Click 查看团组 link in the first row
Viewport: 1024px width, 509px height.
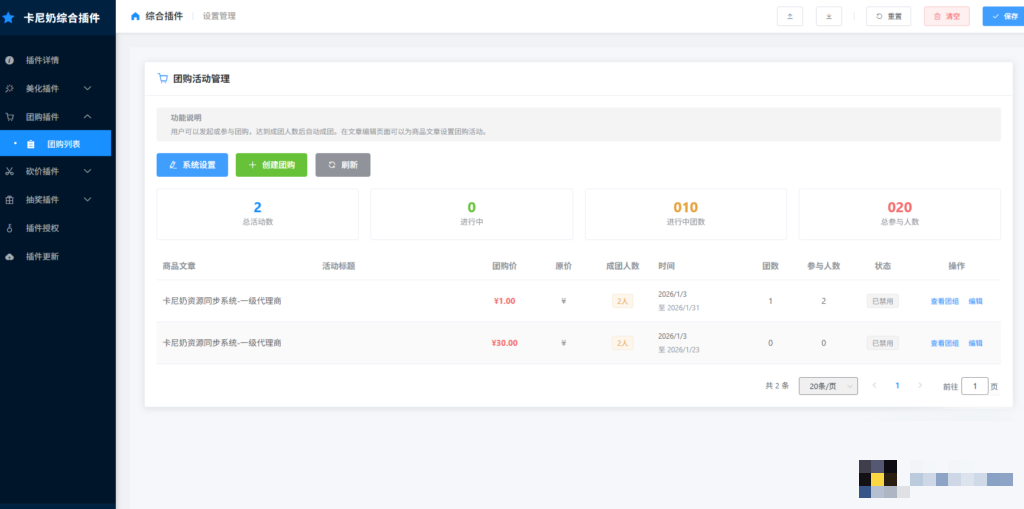coord(944,301)
